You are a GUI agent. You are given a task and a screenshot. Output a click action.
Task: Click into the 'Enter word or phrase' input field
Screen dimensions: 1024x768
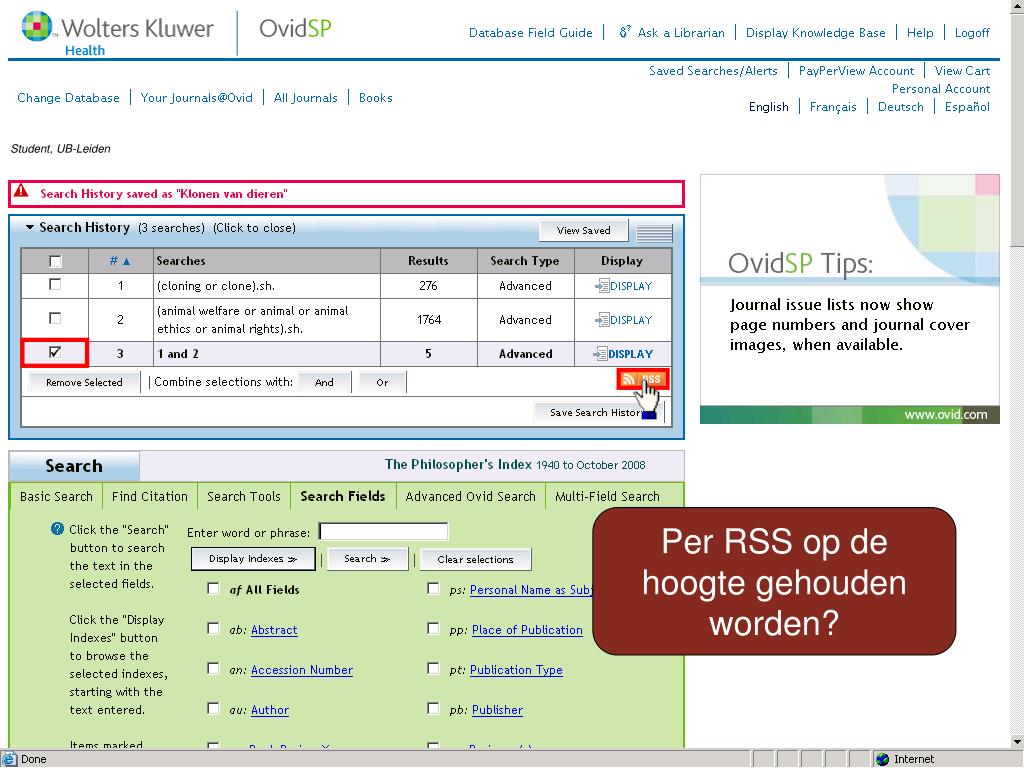point(383,532)
